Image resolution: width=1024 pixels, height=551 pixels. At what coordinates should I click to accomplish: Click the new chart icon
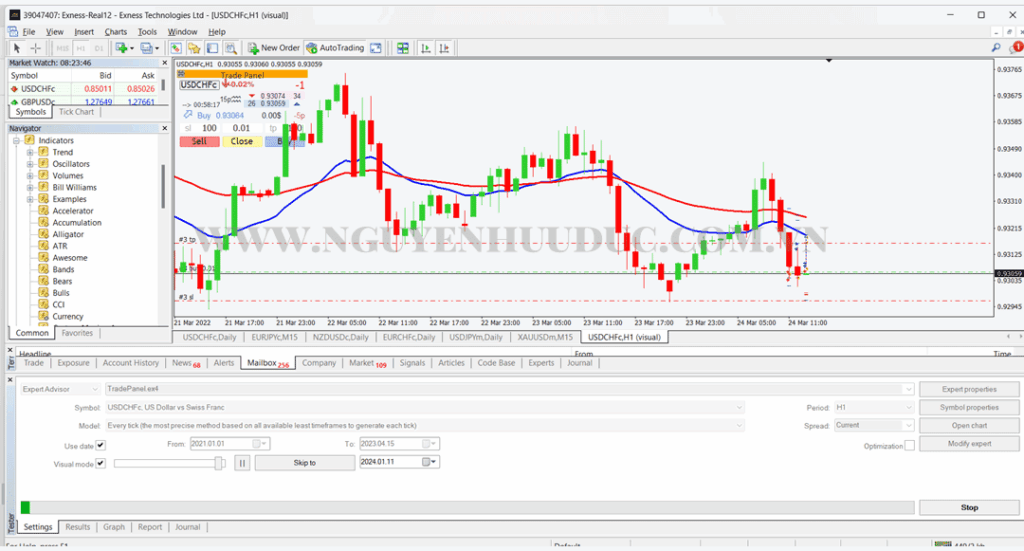click(121, 48)
